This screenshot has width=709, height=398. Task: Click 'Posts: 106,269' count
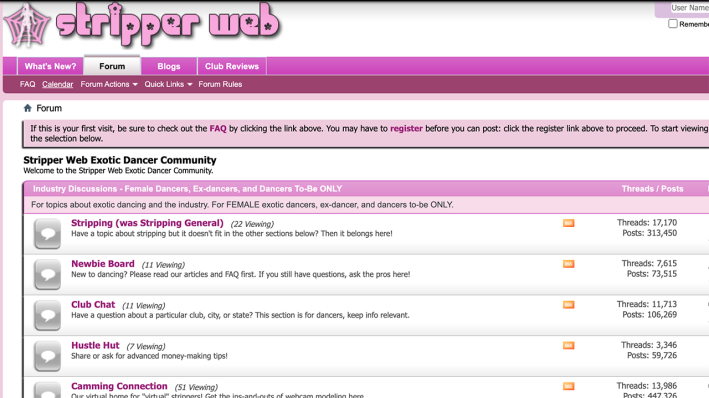(x=649, y=314)
